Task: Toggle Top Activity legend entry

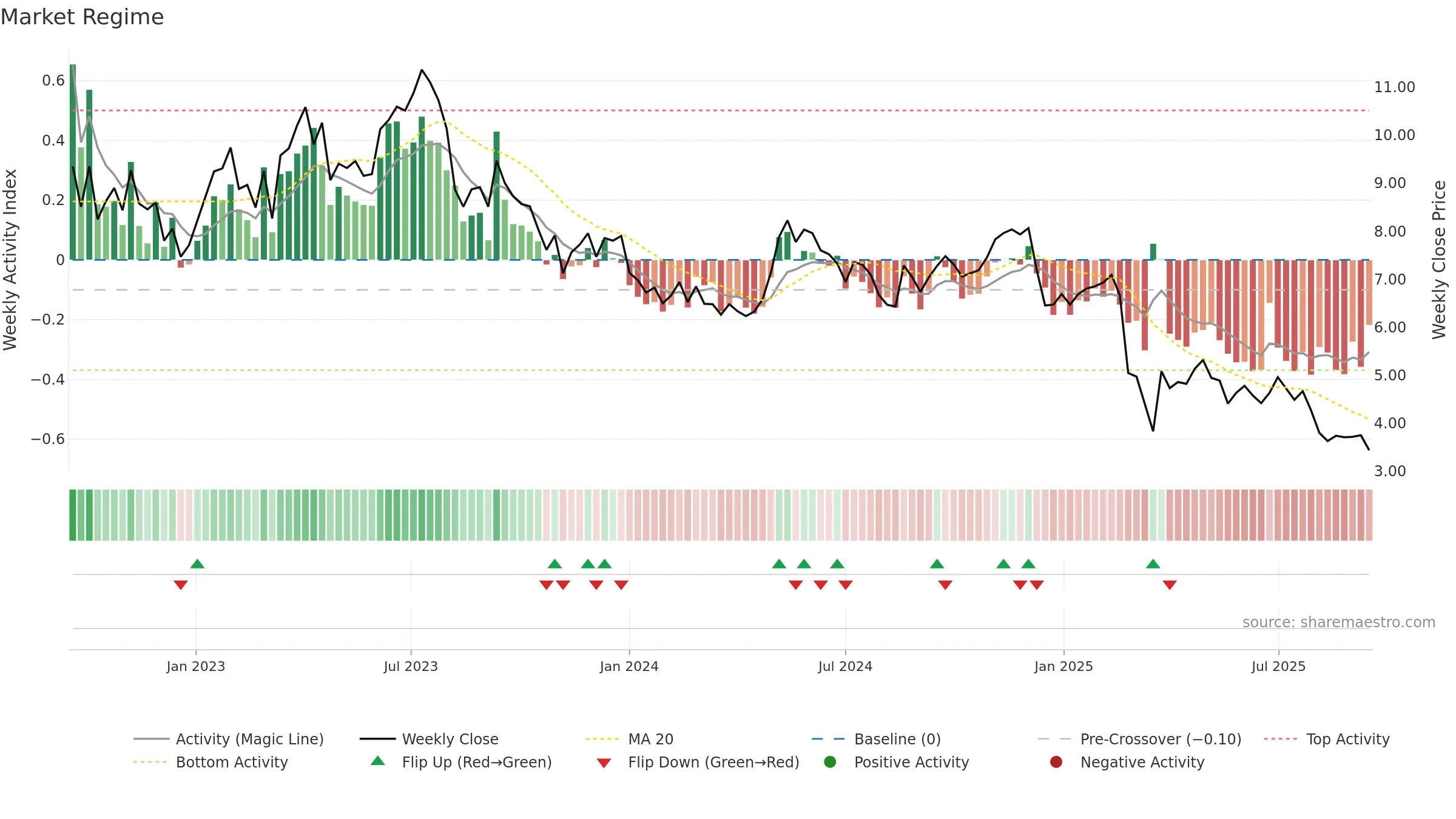Action: coord(1327,739)
